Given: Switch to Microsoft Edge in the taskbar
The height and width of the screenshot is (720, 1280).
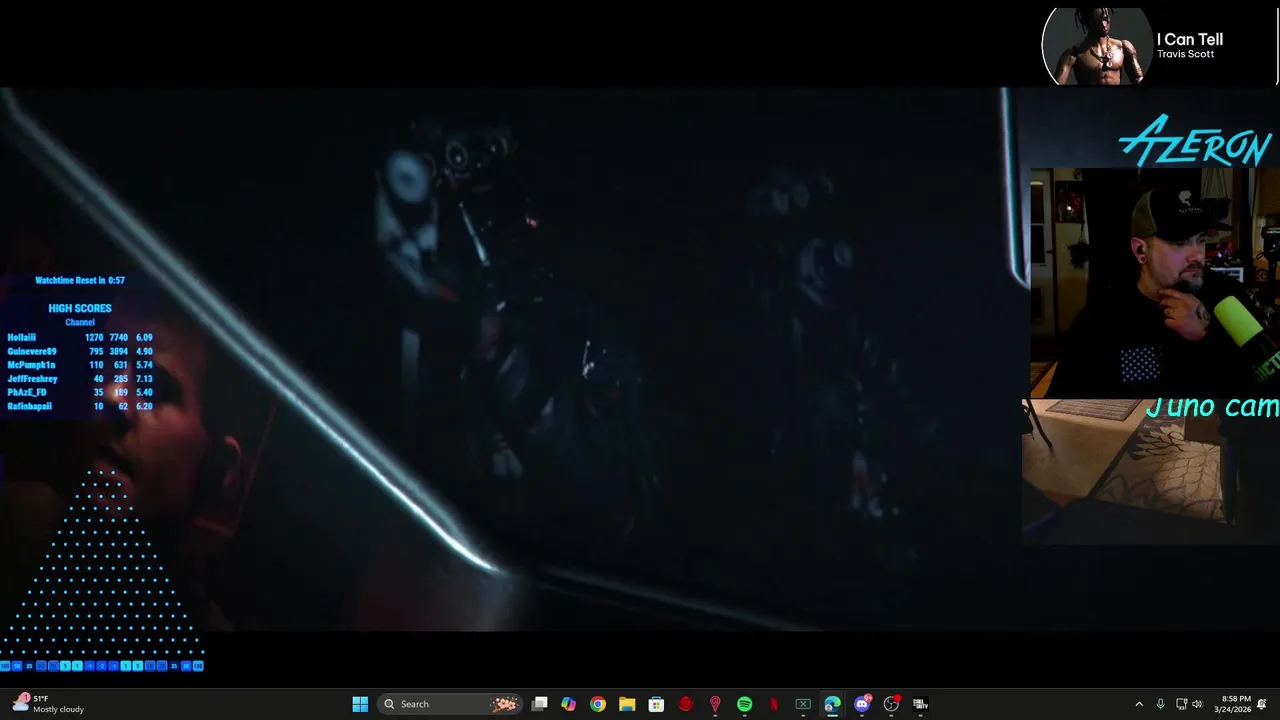Looking at the screenshot, I should 832,704.
